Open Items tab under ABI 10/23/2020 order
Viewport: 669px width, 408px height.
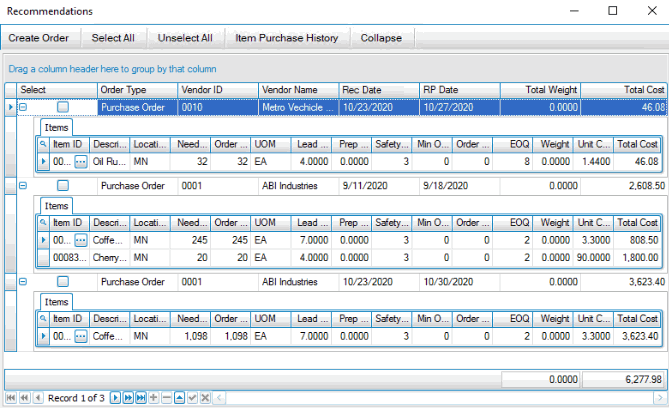point(56,302)
